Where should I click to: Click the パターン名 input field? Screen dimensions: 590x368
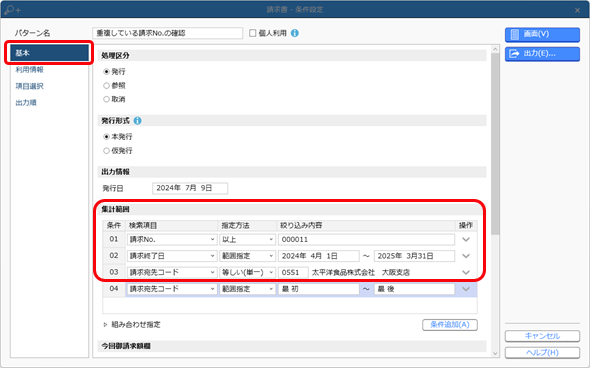[x=167, y=33]
